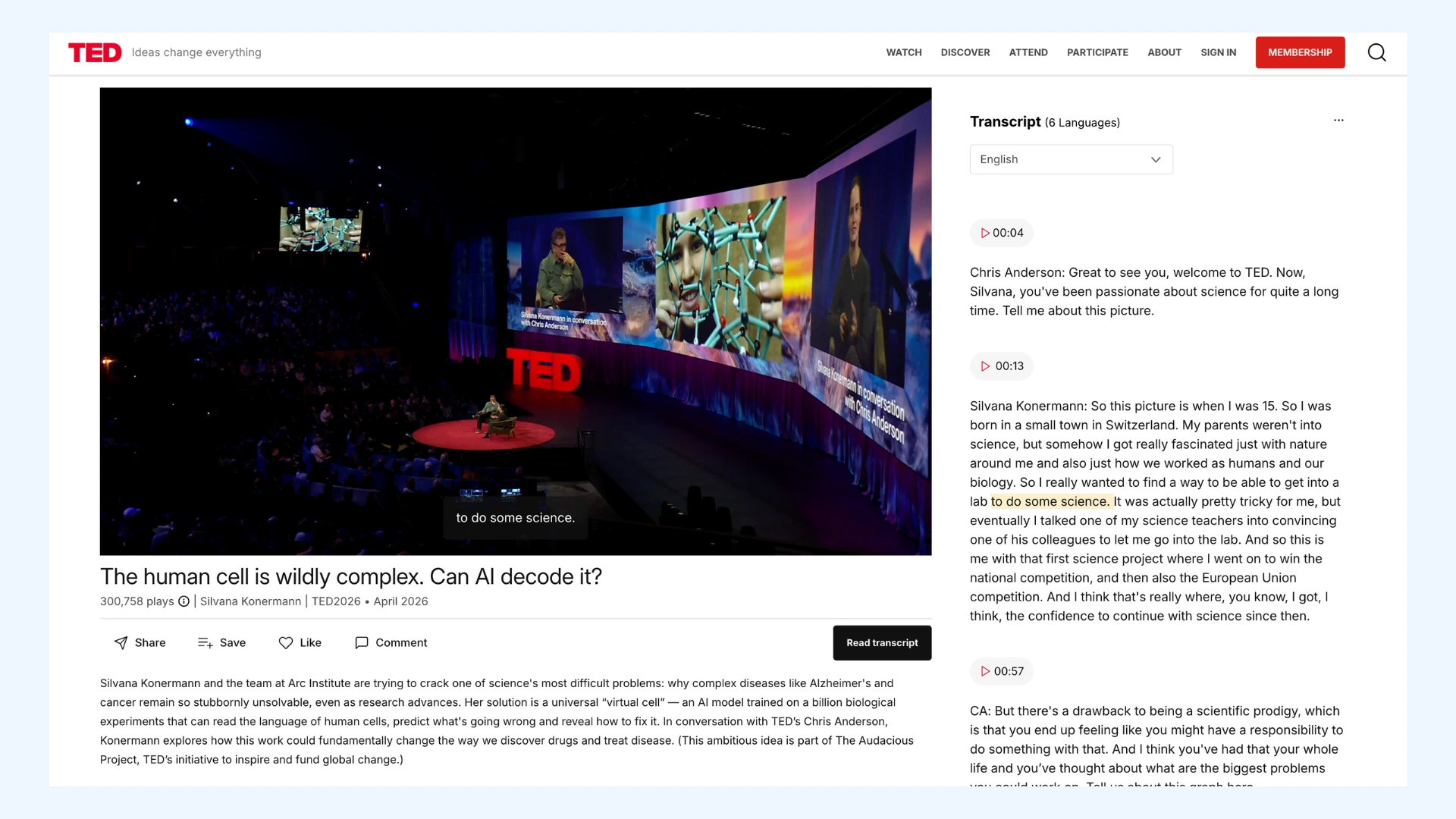Viewport: 1456px width, 819px height.
Task: Click the TED logo
Action: pos(95,52)
